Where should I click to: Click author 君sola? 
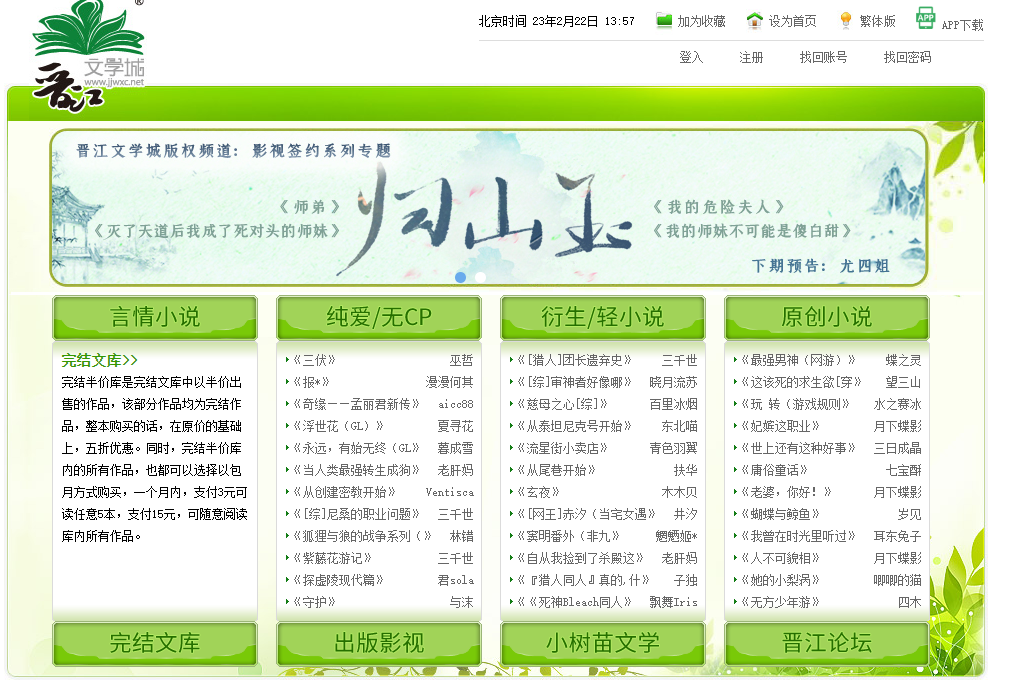click(455, 580)
